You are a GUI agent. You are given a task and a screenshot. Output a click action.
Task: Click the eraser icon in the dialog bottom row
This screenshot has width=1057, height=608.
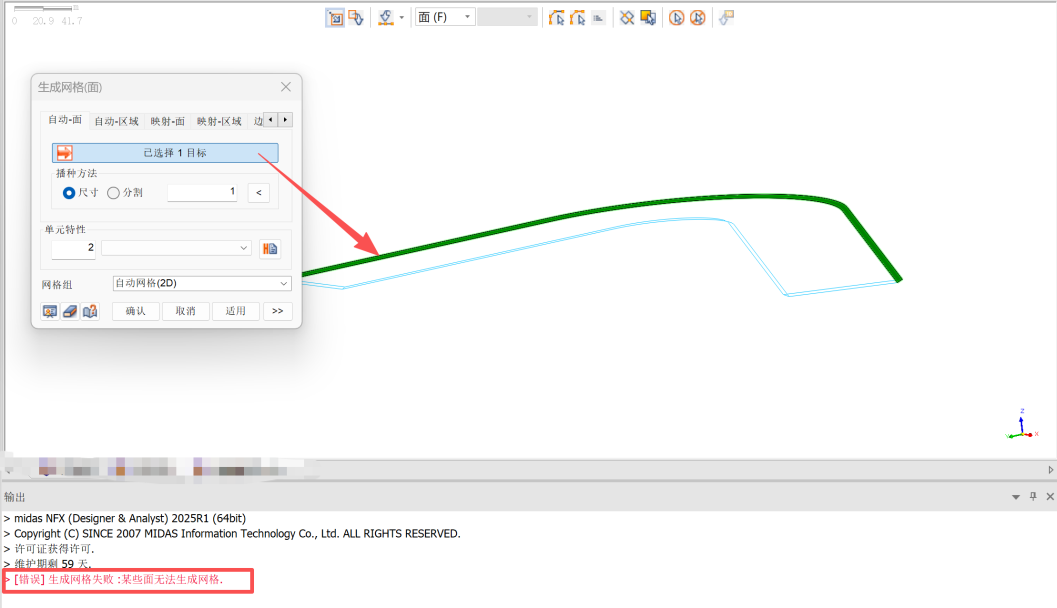[x=70, y=311]
